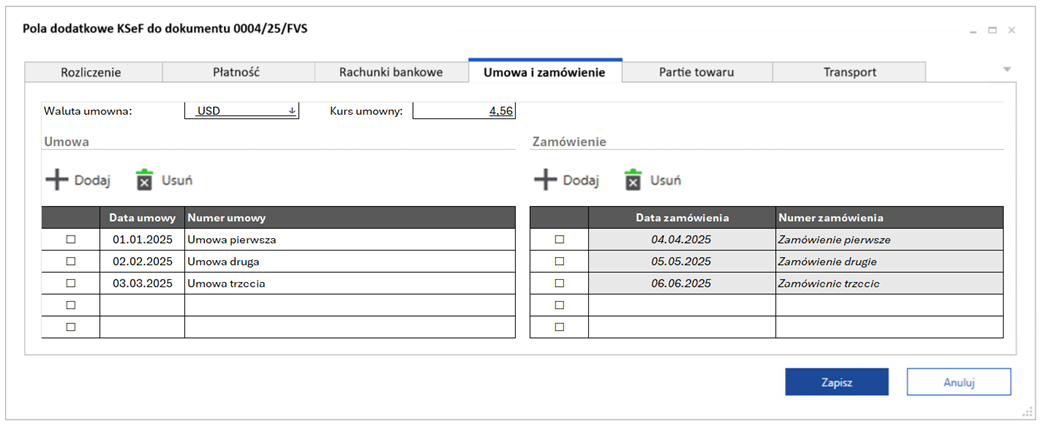Click the plus icon under Zamówienie section
This screenshot has width=1041, height=426.
[545, 180]
